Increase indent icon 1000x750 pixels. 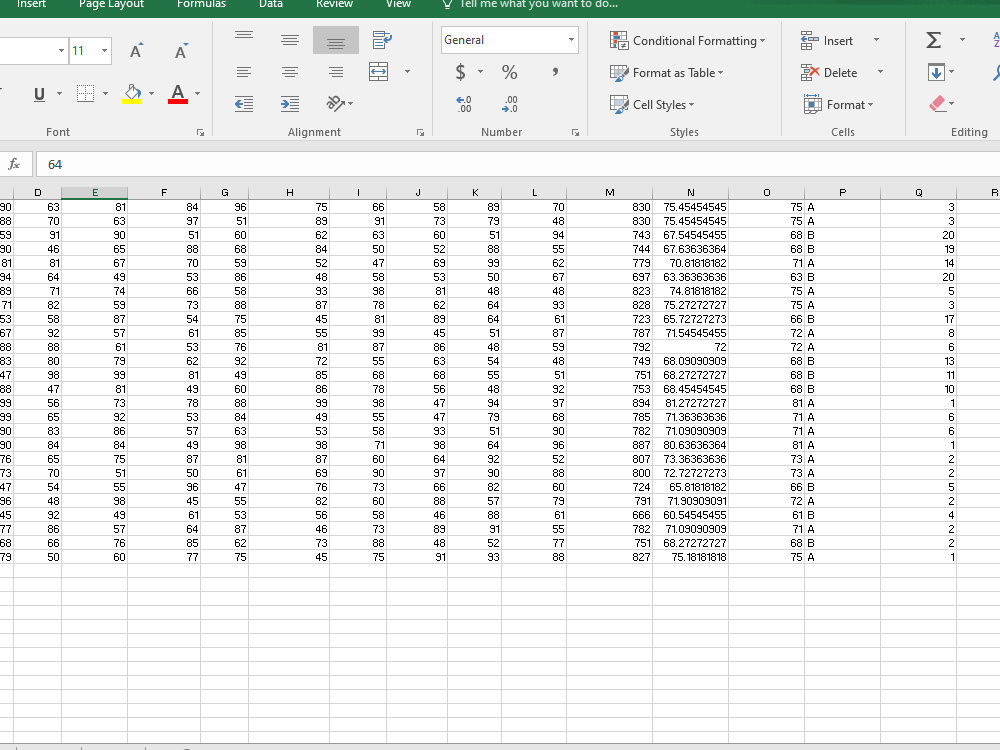pos(290,103)
